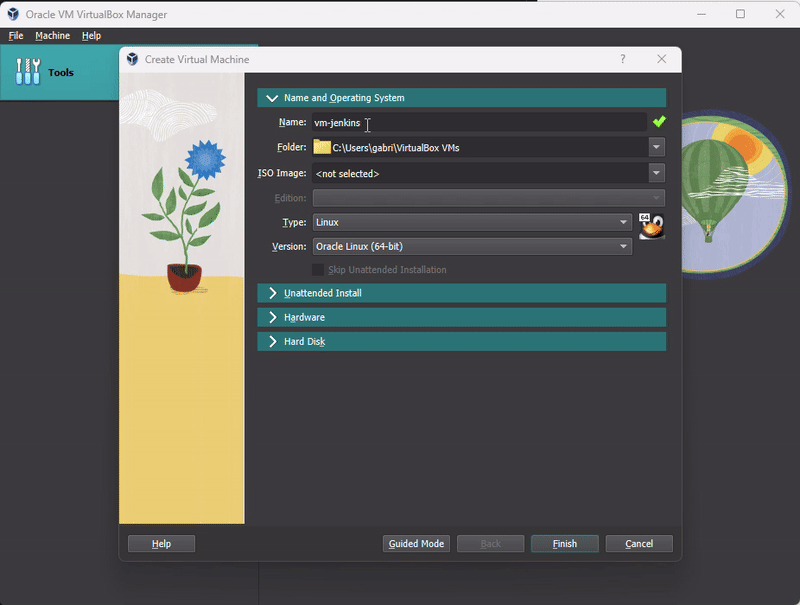The width and height of the screenshot is (800, 605).
Task: Click the Finish button
Action: (x=564, y=543)
